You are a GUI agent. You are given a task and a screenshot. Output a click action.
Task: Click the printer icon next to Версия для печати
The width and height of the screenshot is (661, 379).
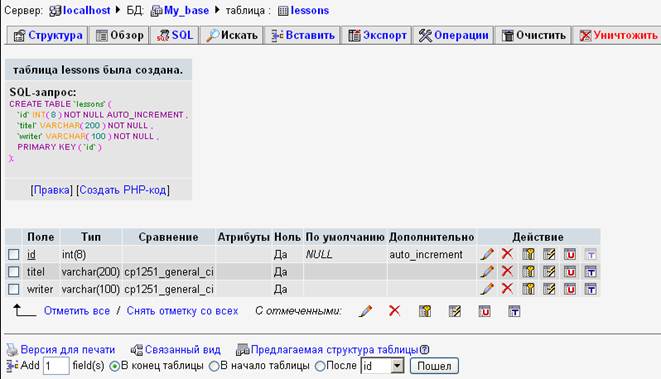[x=12, y=349]
